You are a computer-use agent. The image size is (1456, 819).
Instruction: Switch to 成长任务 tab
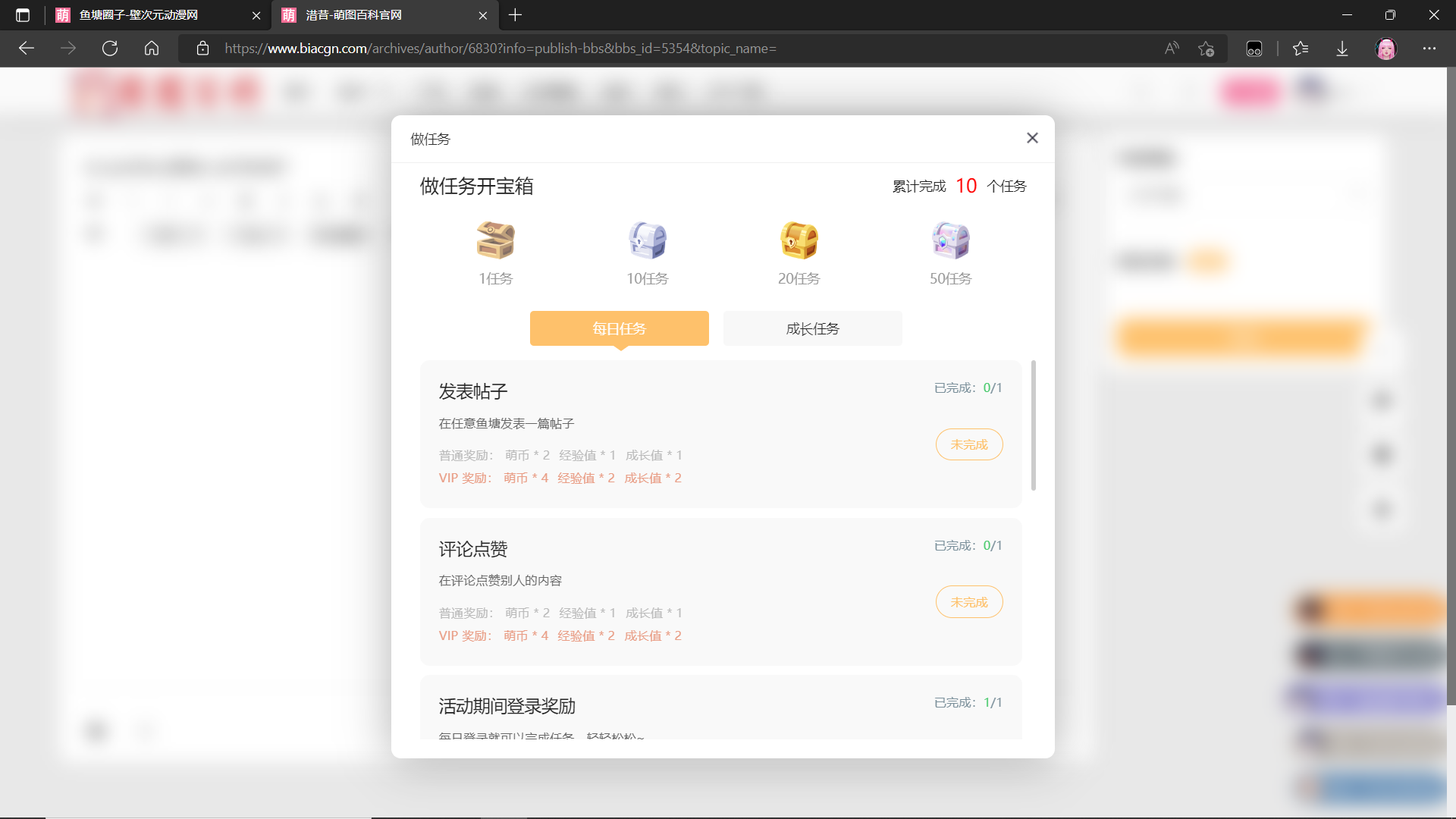pyautogui.click(x=812, y=328)
